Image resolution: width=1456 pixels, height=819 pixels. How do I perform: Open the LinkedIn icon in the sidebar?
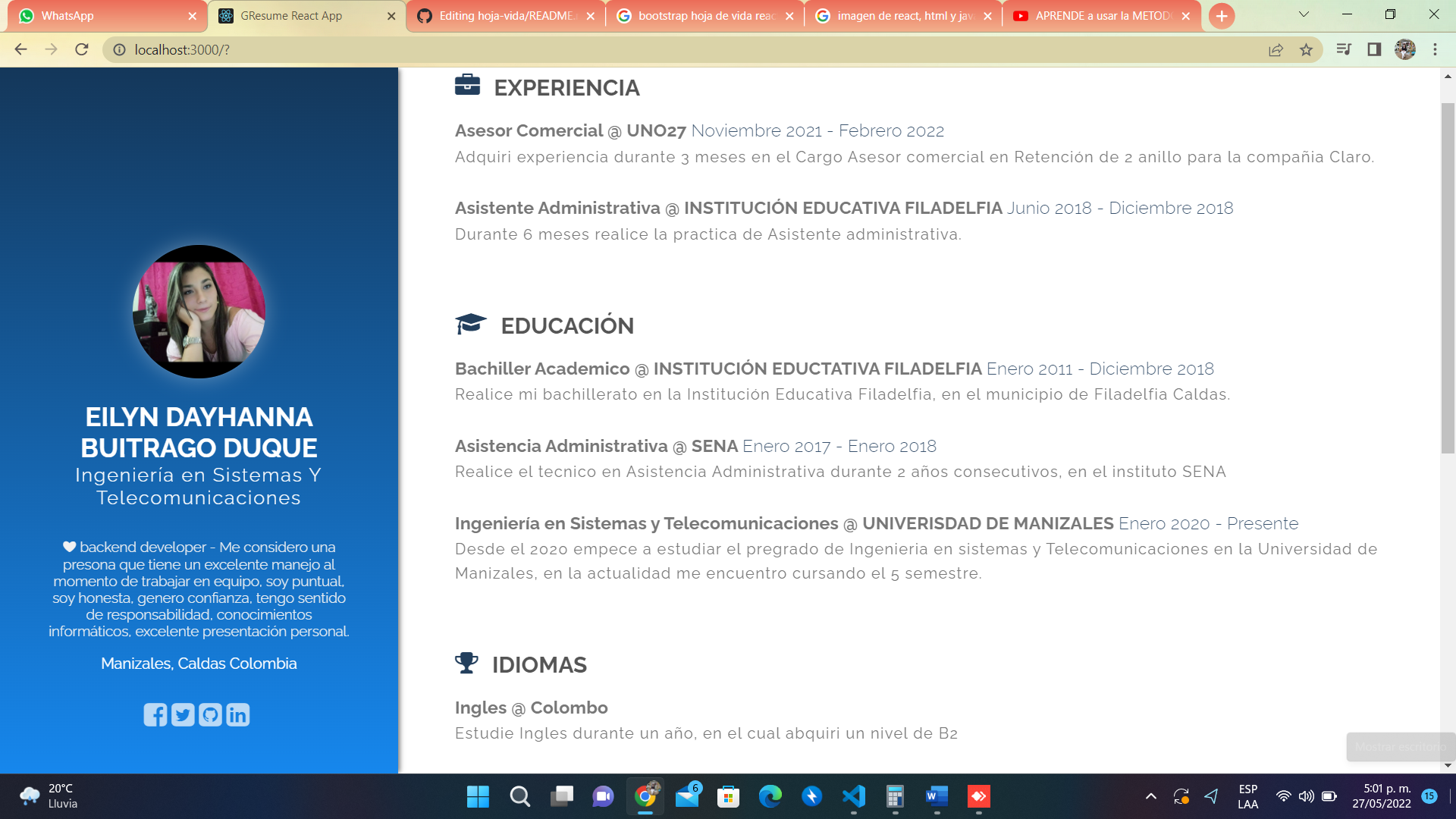point(237,714)
